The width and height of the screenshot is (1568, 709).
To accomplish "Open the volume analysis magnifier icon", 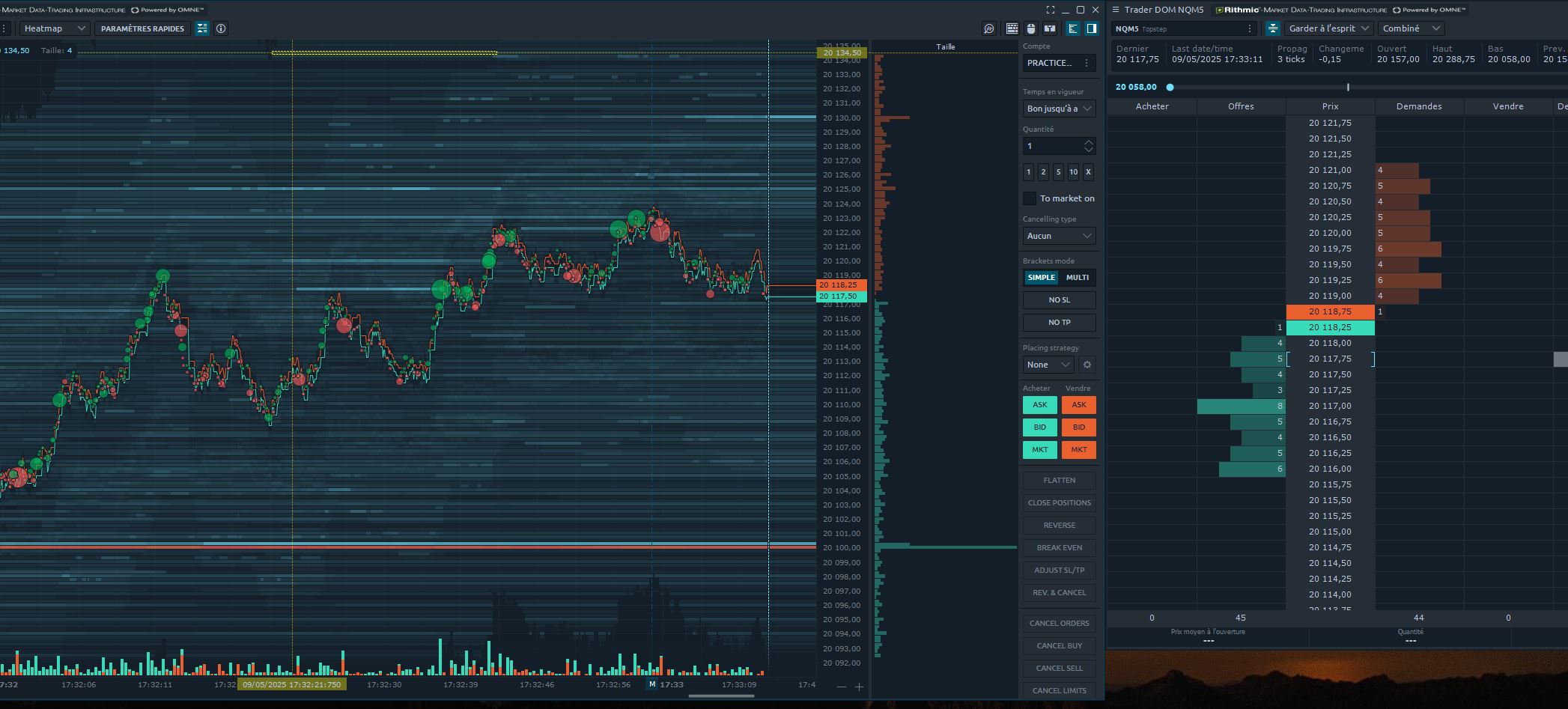I will coord(989,28).
